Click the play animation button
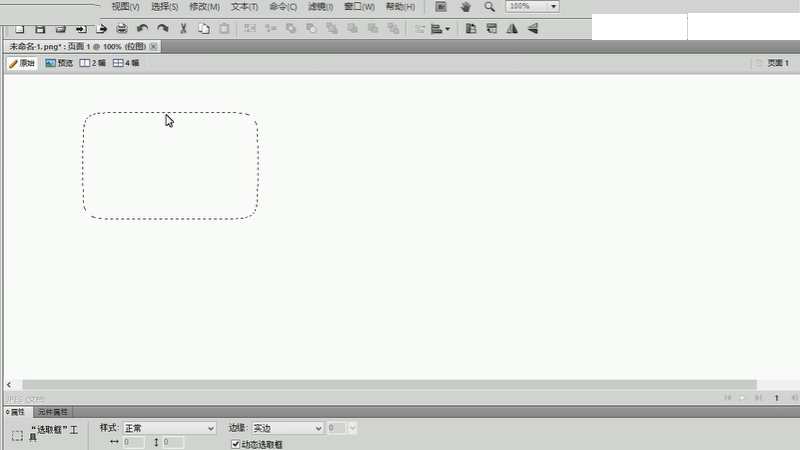 click(x=743, y=398)
